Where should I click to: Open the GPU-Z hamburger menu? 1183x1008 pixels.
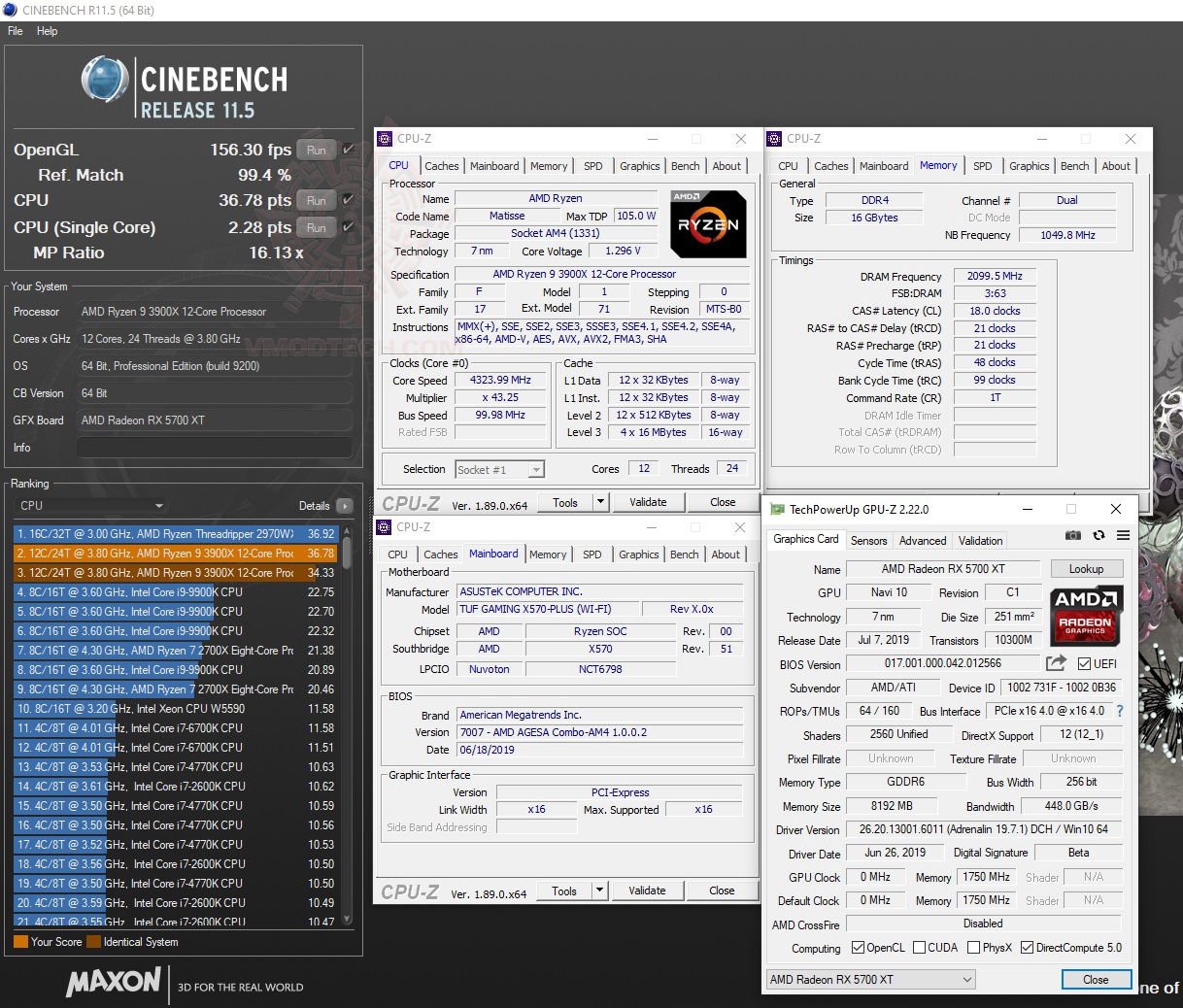pos(1123,535)
